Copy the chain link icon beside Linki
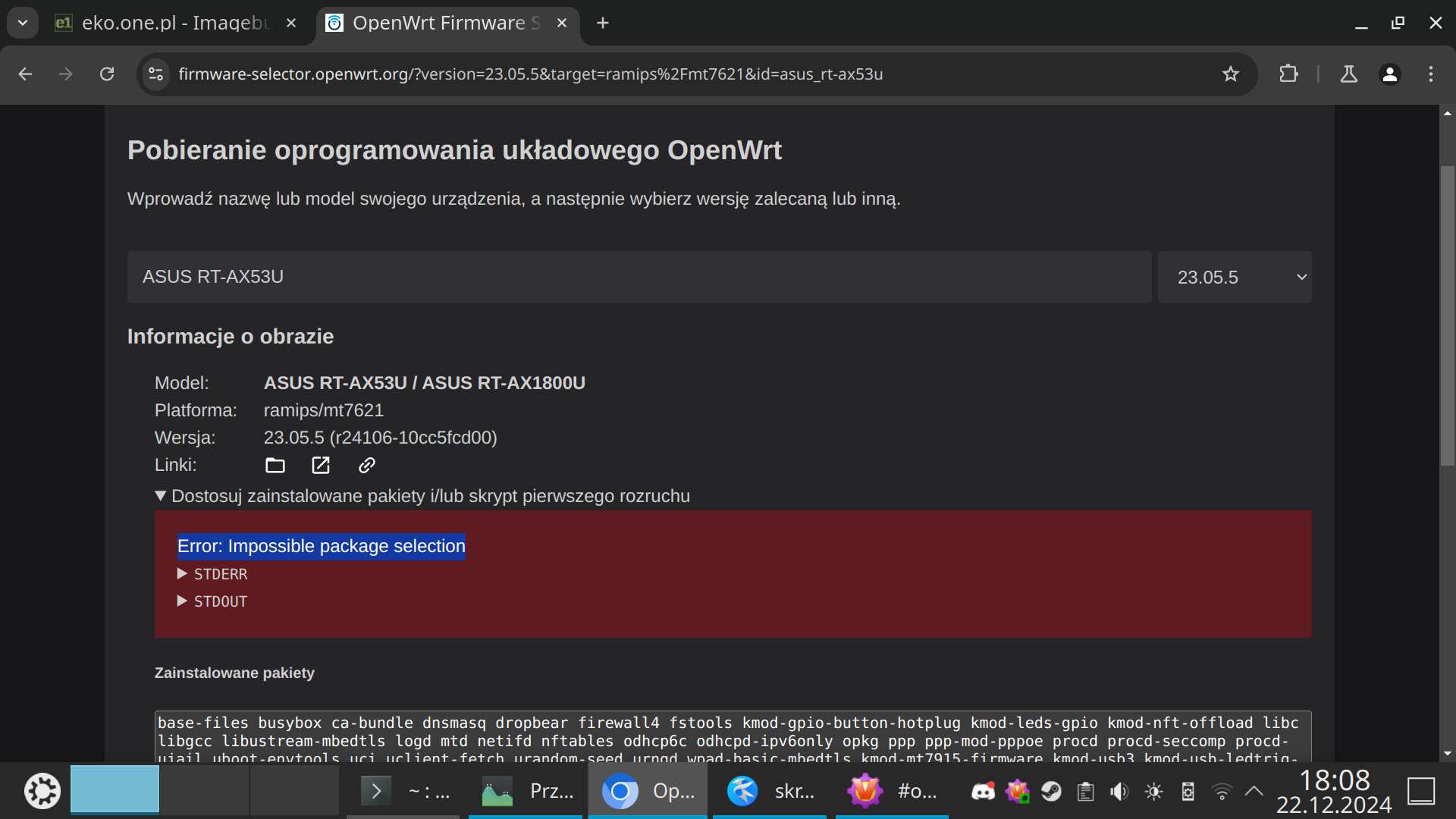Screen dimensions: 1456x819 coord(367,466)
